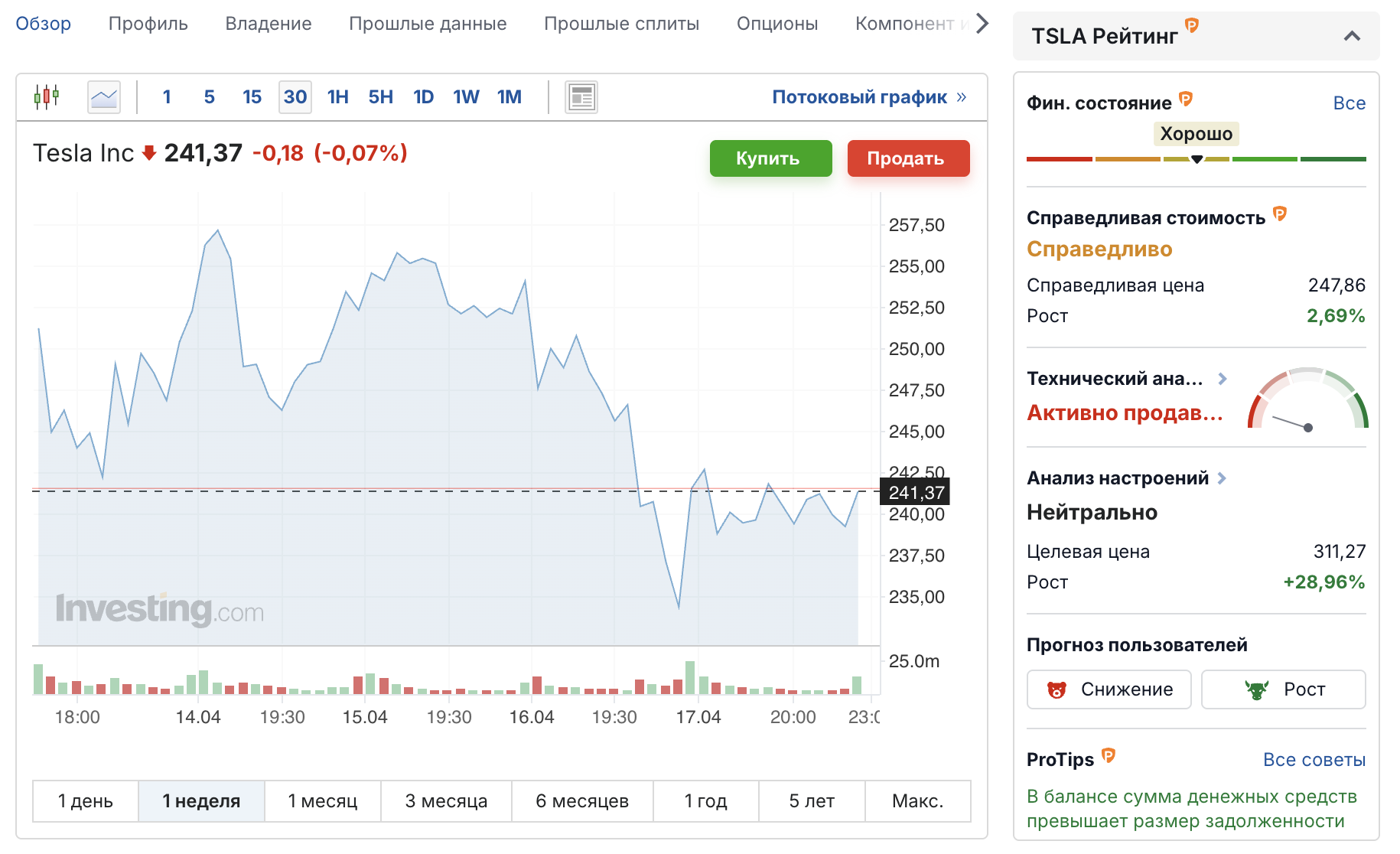Click the Справедливо valuation text
The height and width of the screenshot is (854, 1400).
1099,249
